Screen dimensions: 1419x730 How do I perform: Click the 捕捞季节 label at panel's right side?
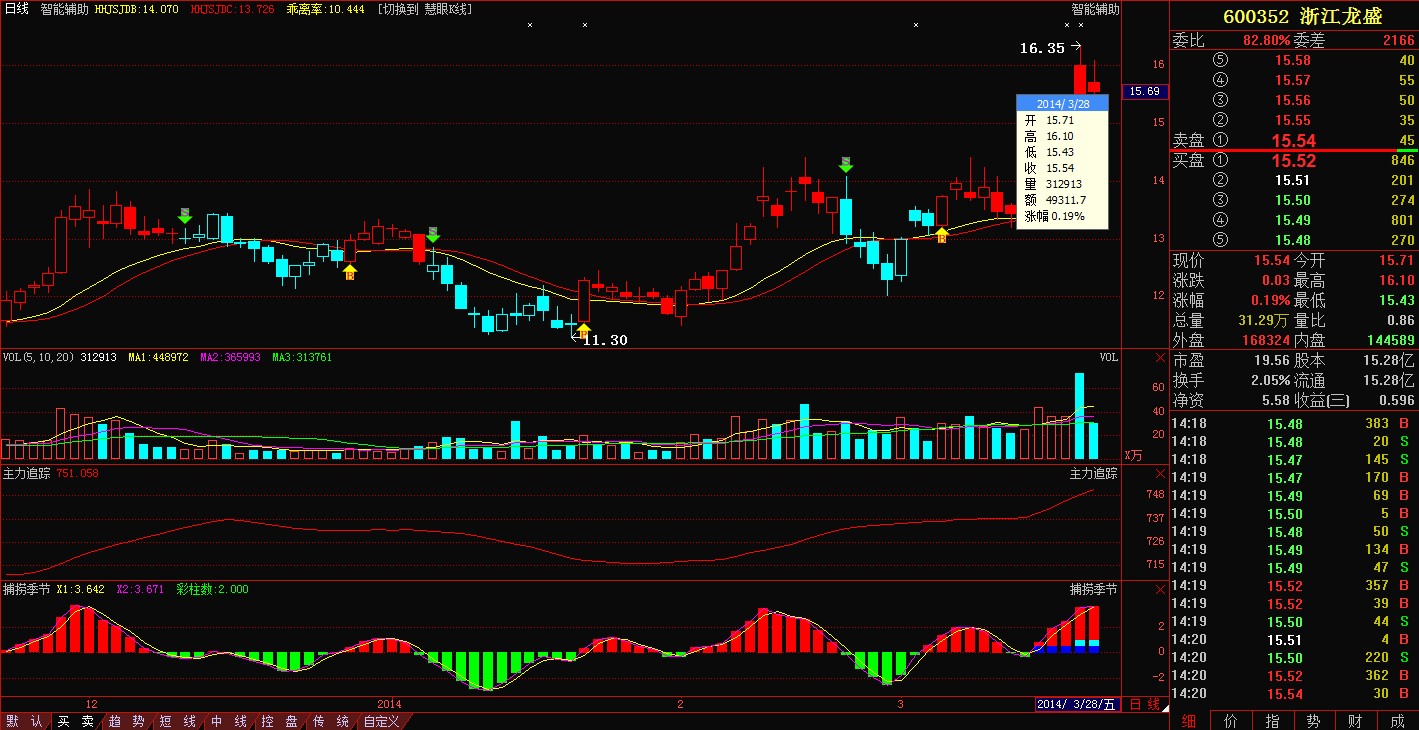tap(1094, 589)
